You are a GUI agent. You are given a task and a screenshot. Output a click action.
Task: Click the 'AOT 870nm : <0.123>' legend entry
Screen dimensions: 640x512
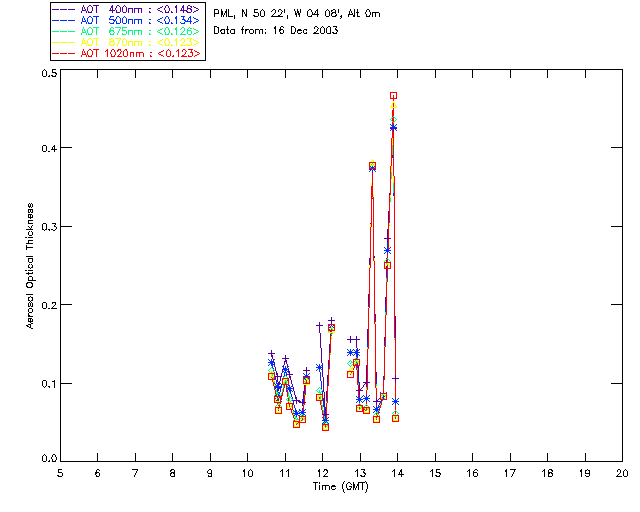(x=140, y=42)
